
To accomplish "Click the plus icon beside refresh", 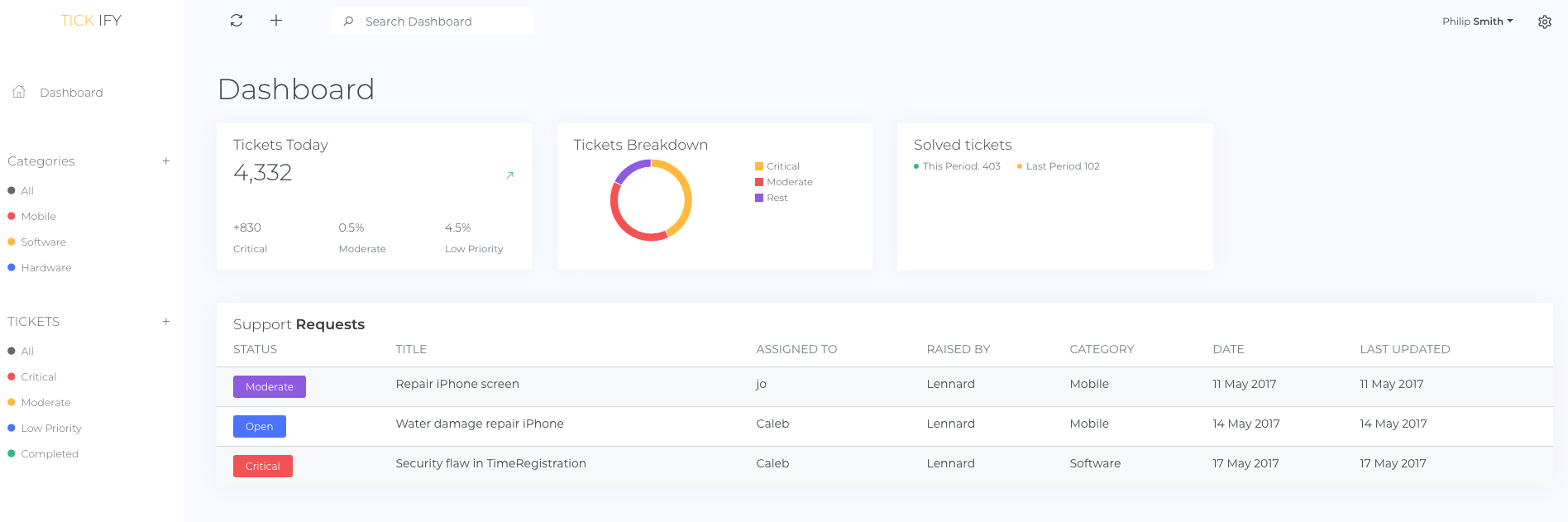I will [276, 21].
